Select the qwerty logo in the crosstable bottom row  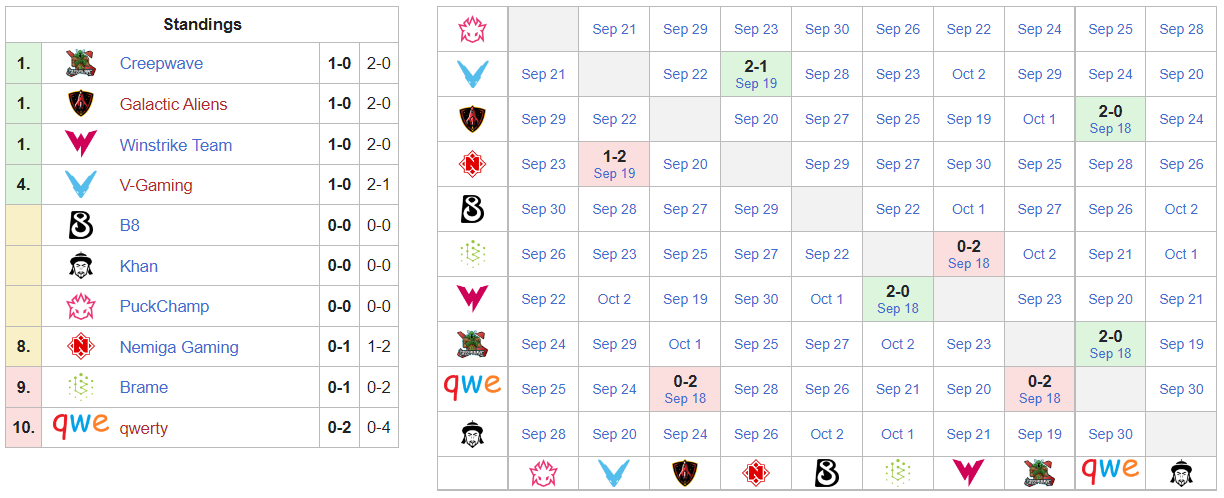pos(1110,468)
